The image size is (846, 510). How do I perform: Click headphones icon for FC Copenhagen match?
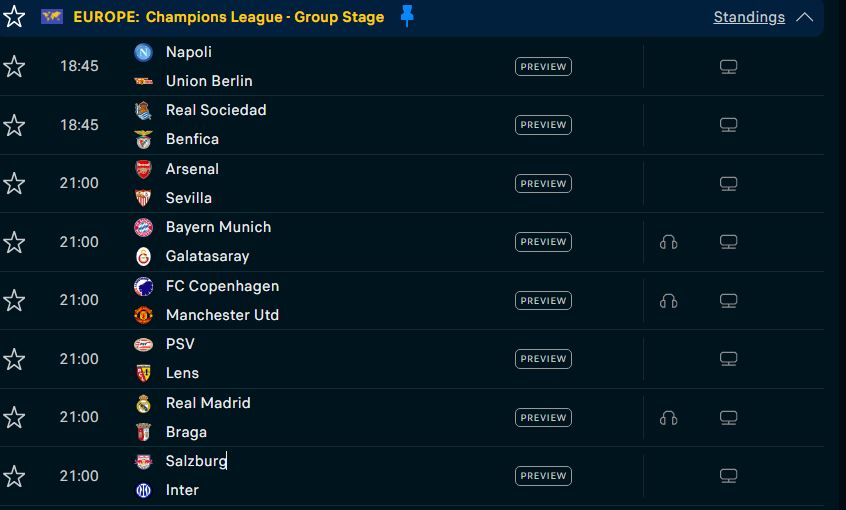coord(668,301)
